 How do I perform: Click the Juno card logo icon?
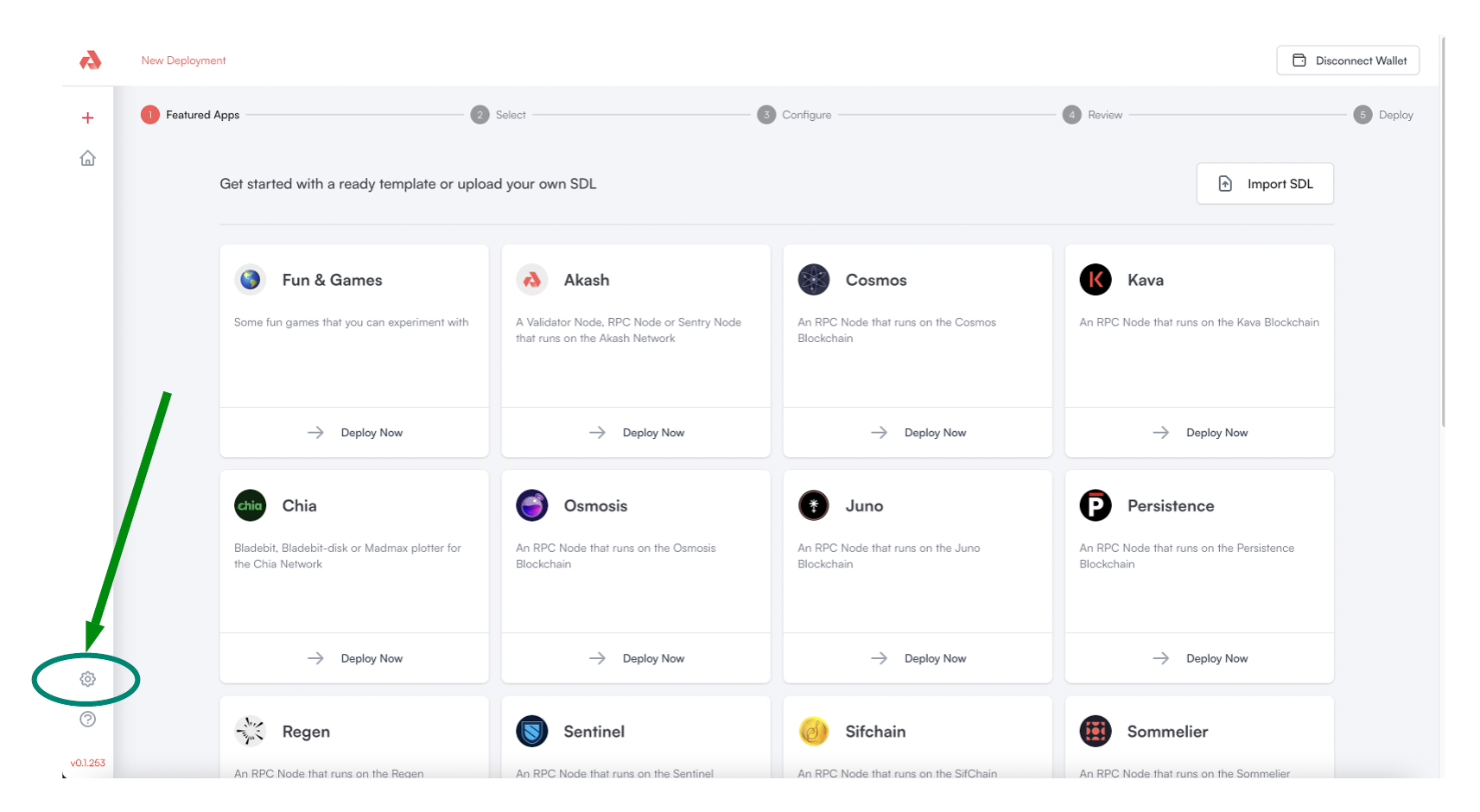813,505
